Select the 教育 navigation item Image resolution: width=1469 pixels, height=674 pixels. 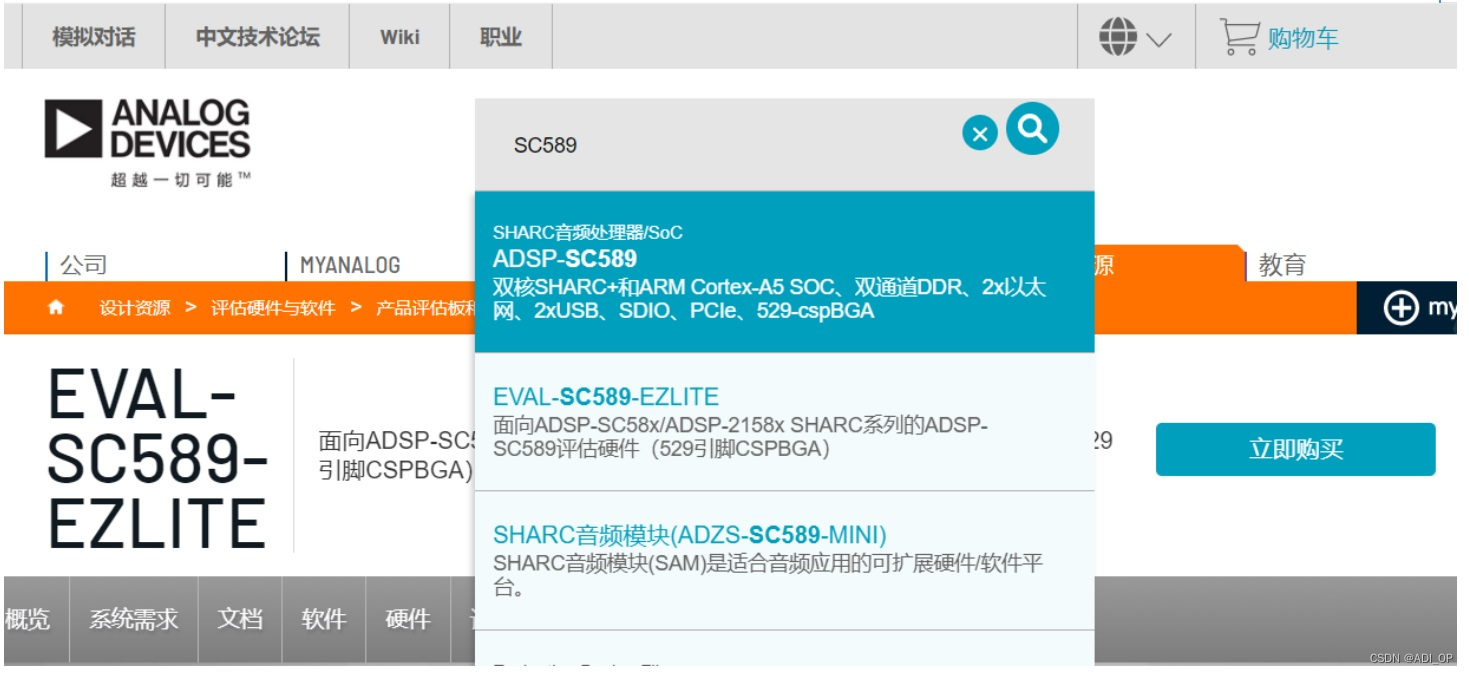[1283, 265]
